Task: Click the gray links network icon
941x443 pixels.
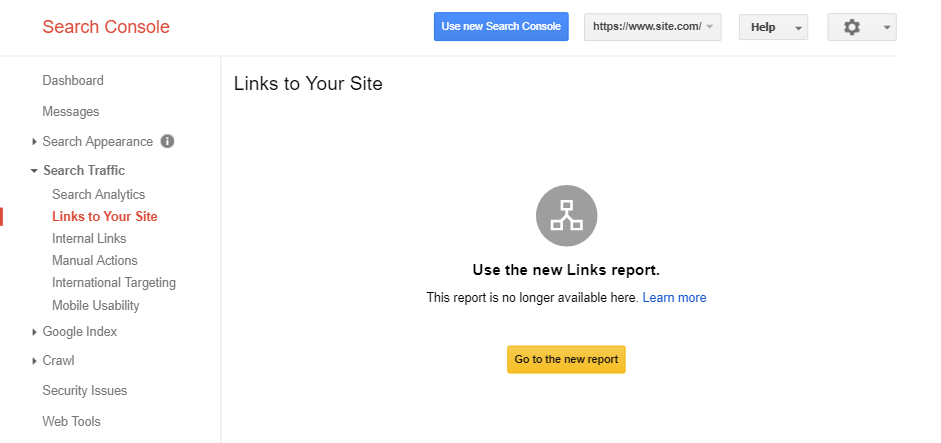Action: click(567, 215)
